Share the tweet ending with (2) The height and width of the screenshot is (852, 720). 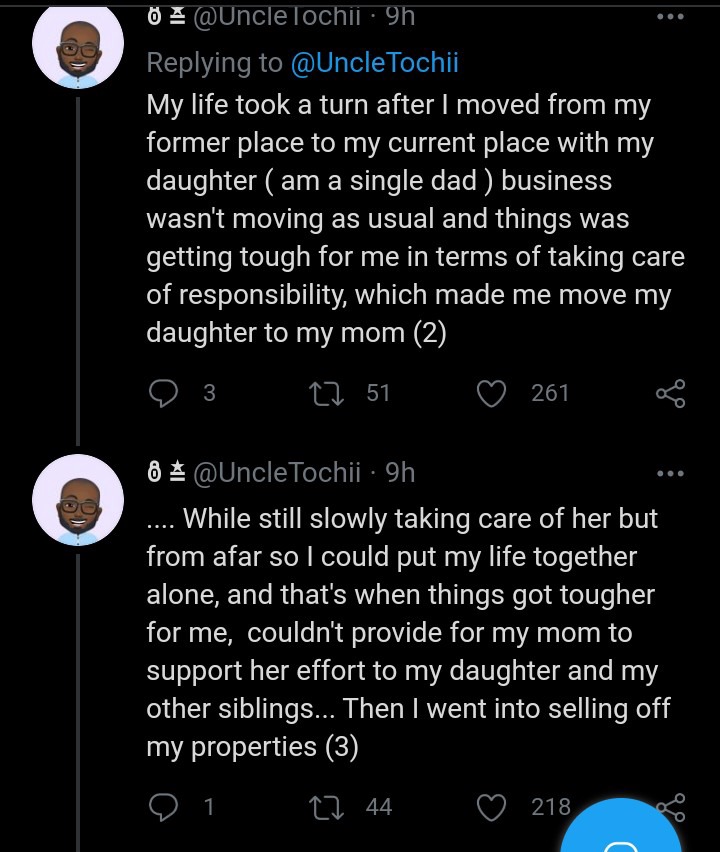[671, 394]
